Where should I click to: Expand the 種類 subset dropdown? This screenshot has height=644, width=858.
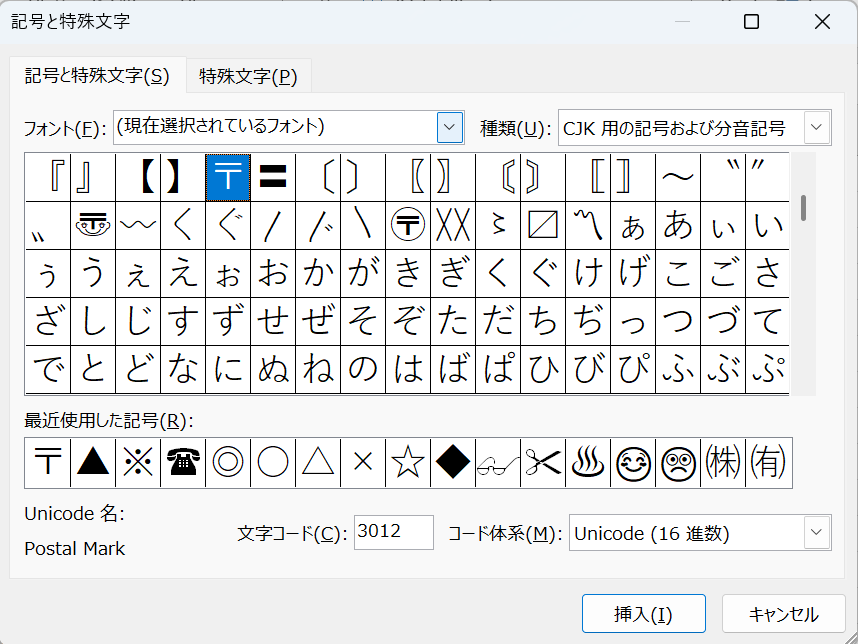point(817,127)
